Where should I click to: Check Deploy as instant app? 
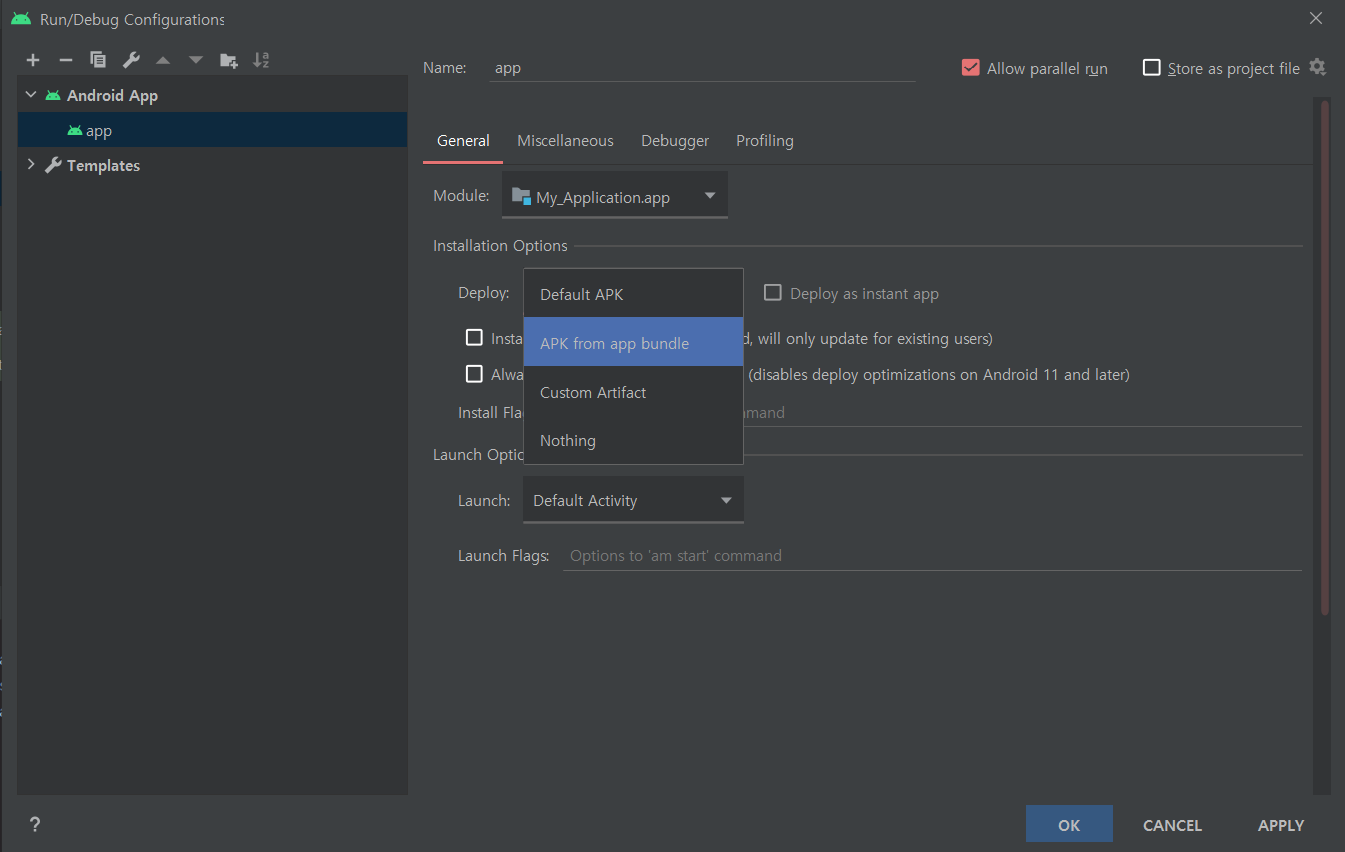tap(772, 293)
